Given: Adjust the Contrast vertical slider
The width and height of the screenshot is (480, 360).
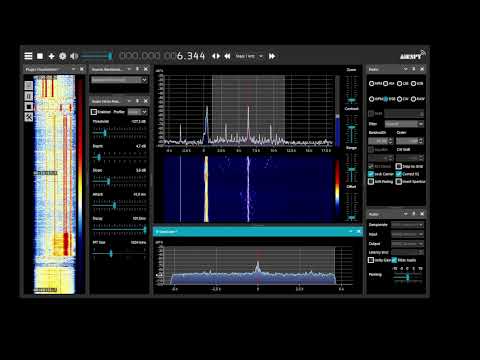Looking at the screenshot, I should pyautogui.click(x=352, y=128).
